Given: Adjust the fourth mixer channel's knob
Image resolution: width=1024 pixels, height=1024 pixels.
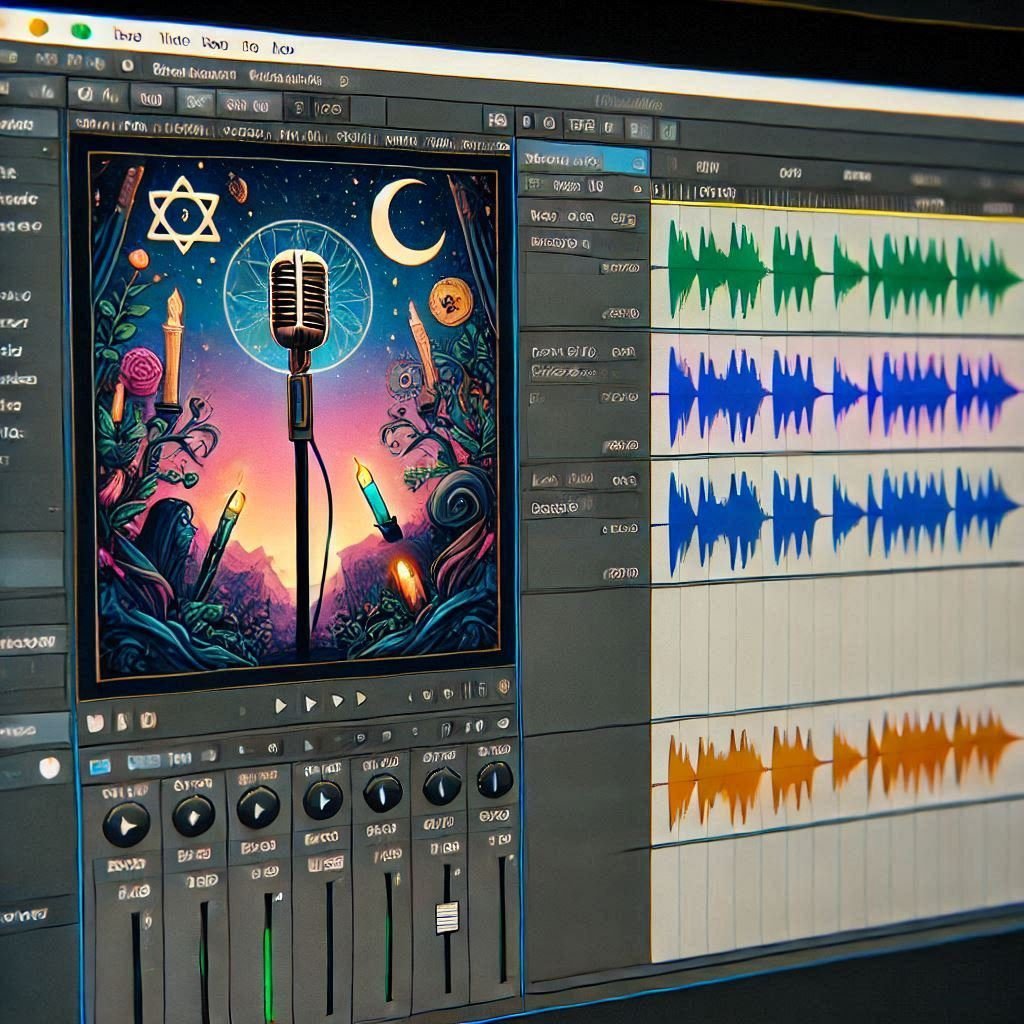Looking at the screenshot, I should click(323, 800).
